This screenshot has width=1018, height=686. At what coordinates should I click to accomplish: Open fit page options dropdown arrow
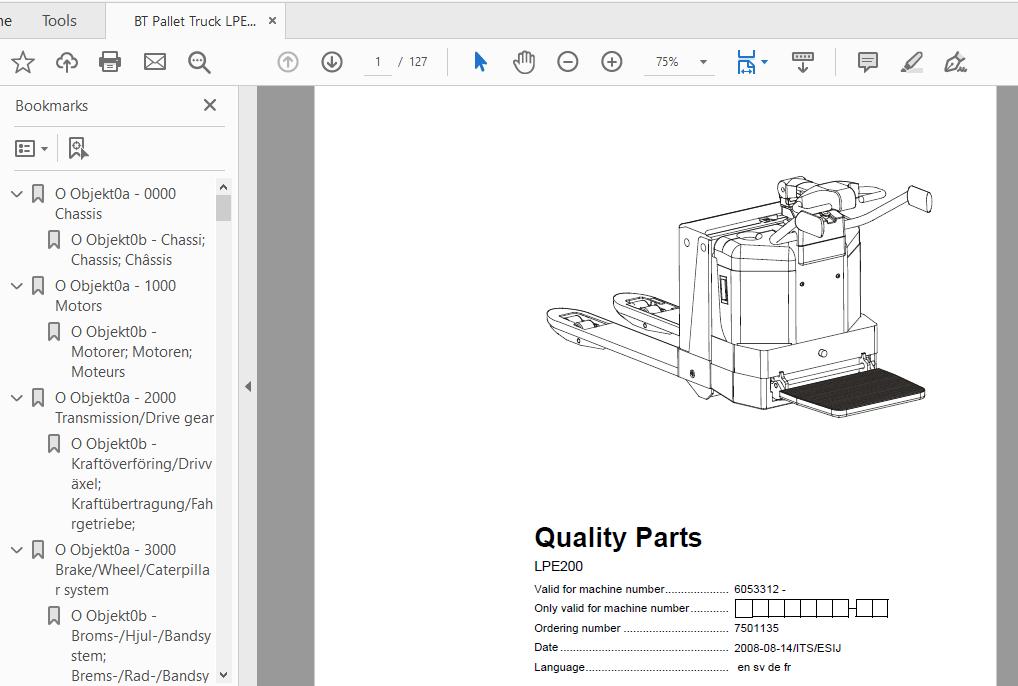coord(764,62)
